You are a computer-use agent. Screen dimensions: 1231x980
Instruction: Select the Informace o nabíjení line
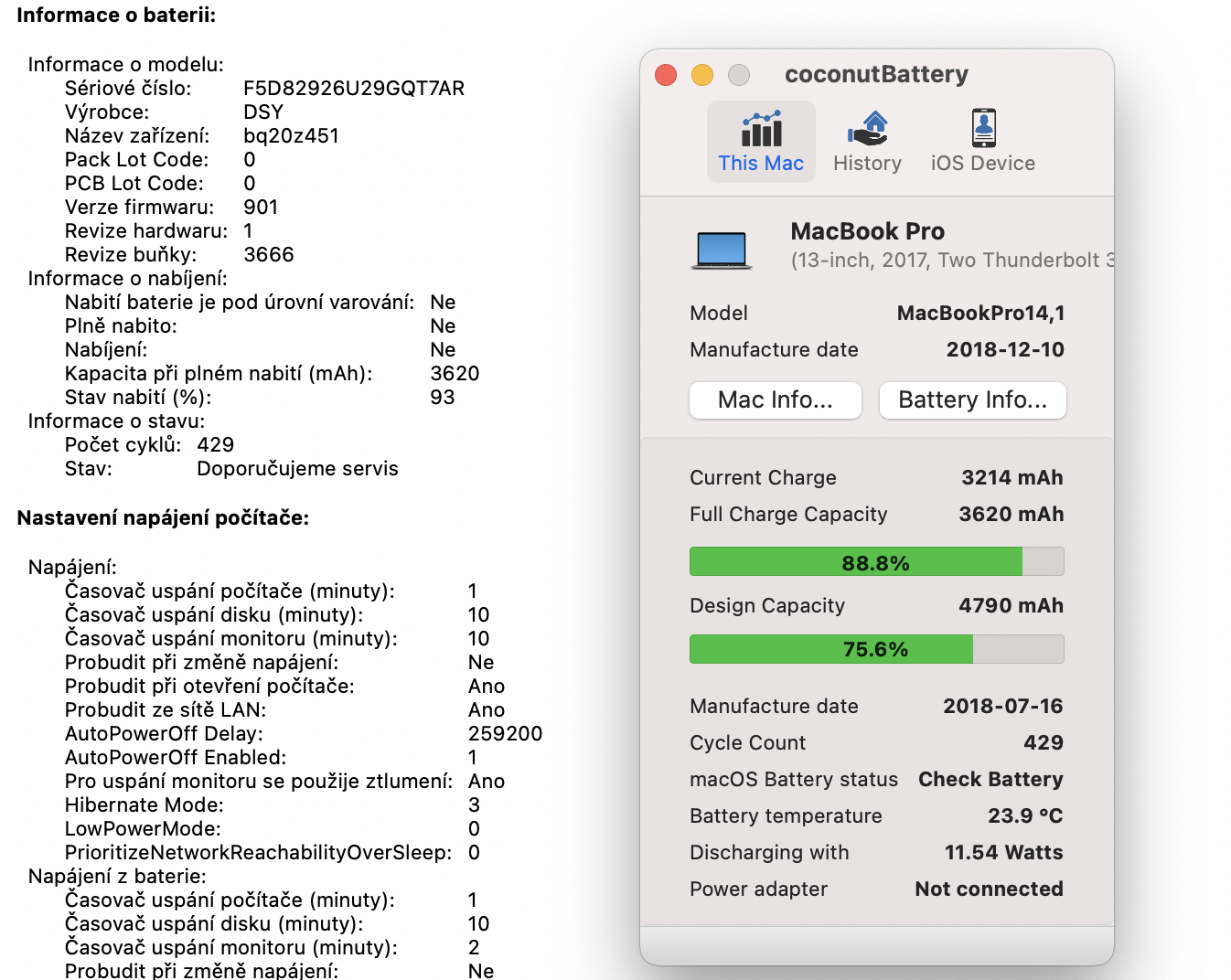click(x=128, y=278)
